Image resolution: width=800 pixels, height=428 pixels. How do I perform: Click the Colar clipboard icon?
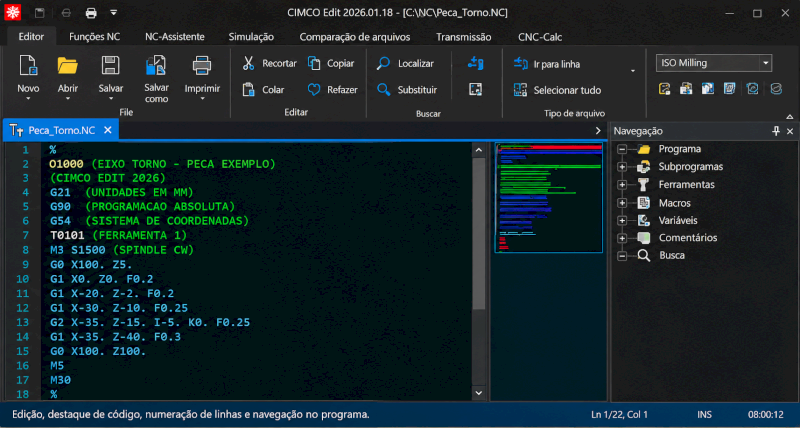tap(248, 90)
